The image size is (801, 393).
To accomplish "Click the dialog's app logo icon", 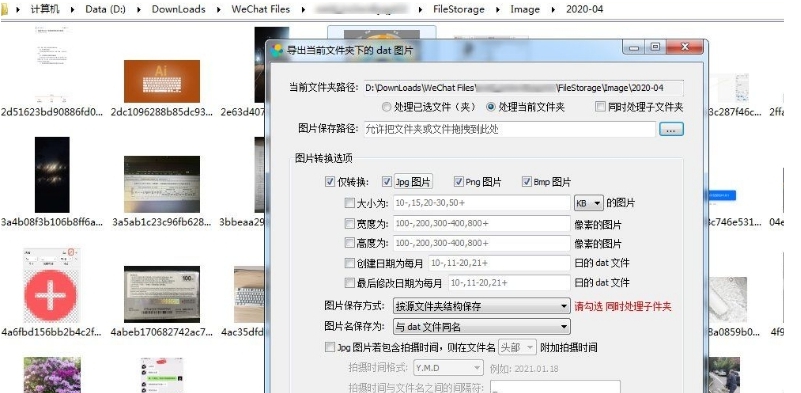I will point(277,50).
